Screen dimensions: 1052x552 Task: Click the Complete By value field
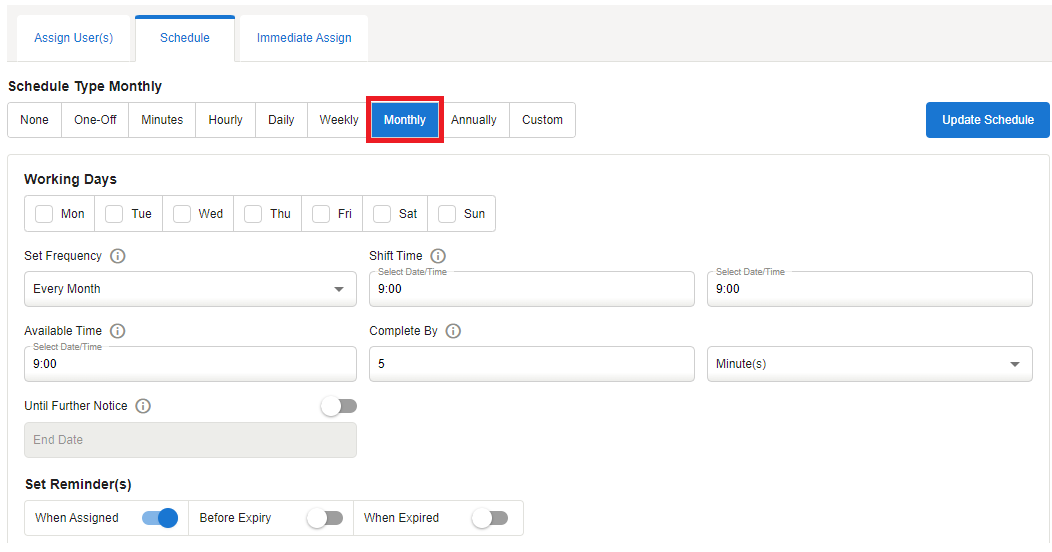[531, 364]
